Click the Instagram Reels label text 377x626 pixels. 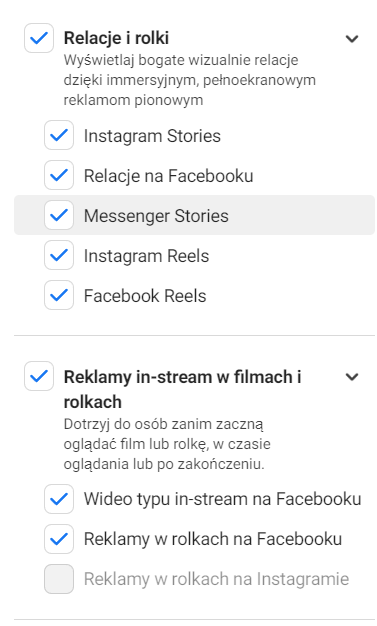pyautogui.click(x=146, y=256)
